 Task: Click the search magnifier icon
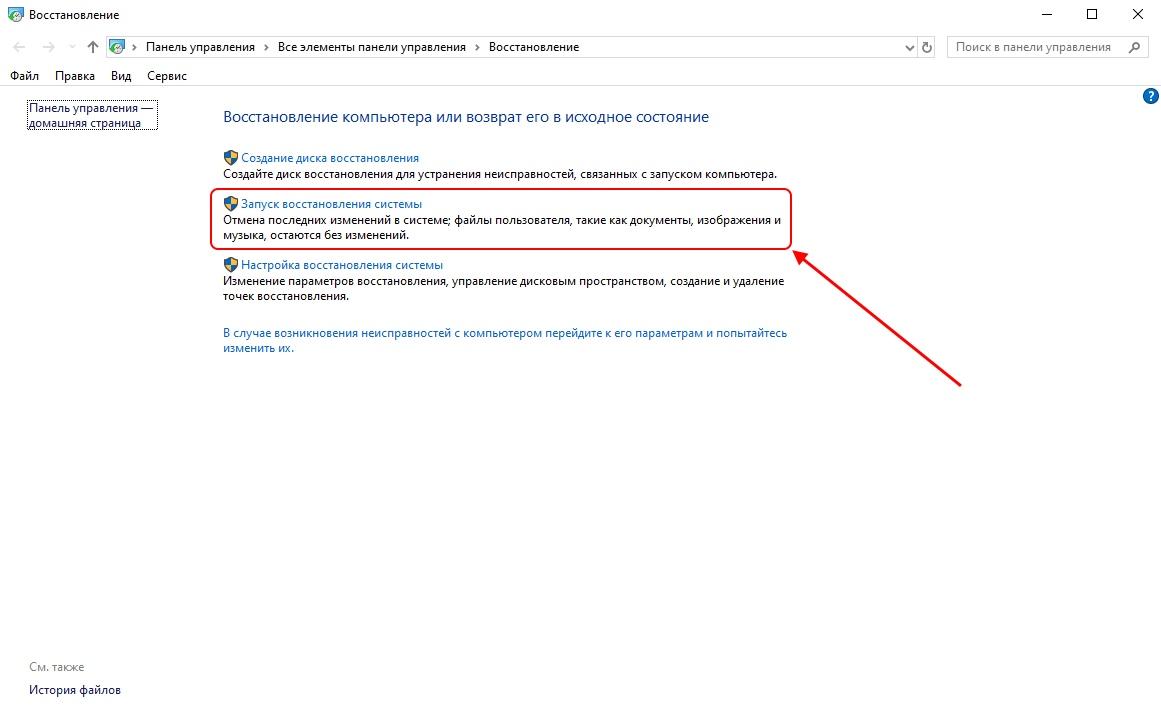click(1134, 47)
